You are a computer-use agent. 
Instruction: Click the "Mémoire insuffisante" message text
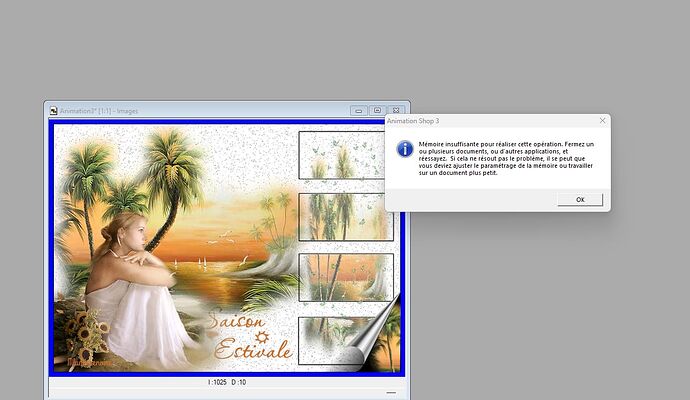click(506, 158)
